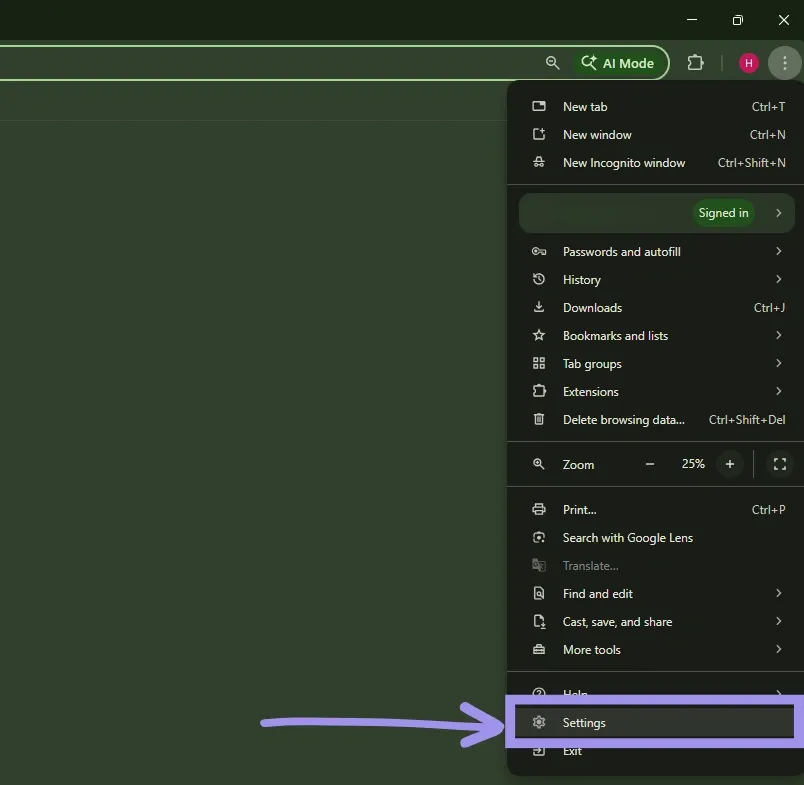Click the profile avatar in the toolbar
This screenshot has width=804, height=785.
click(747, 62)
